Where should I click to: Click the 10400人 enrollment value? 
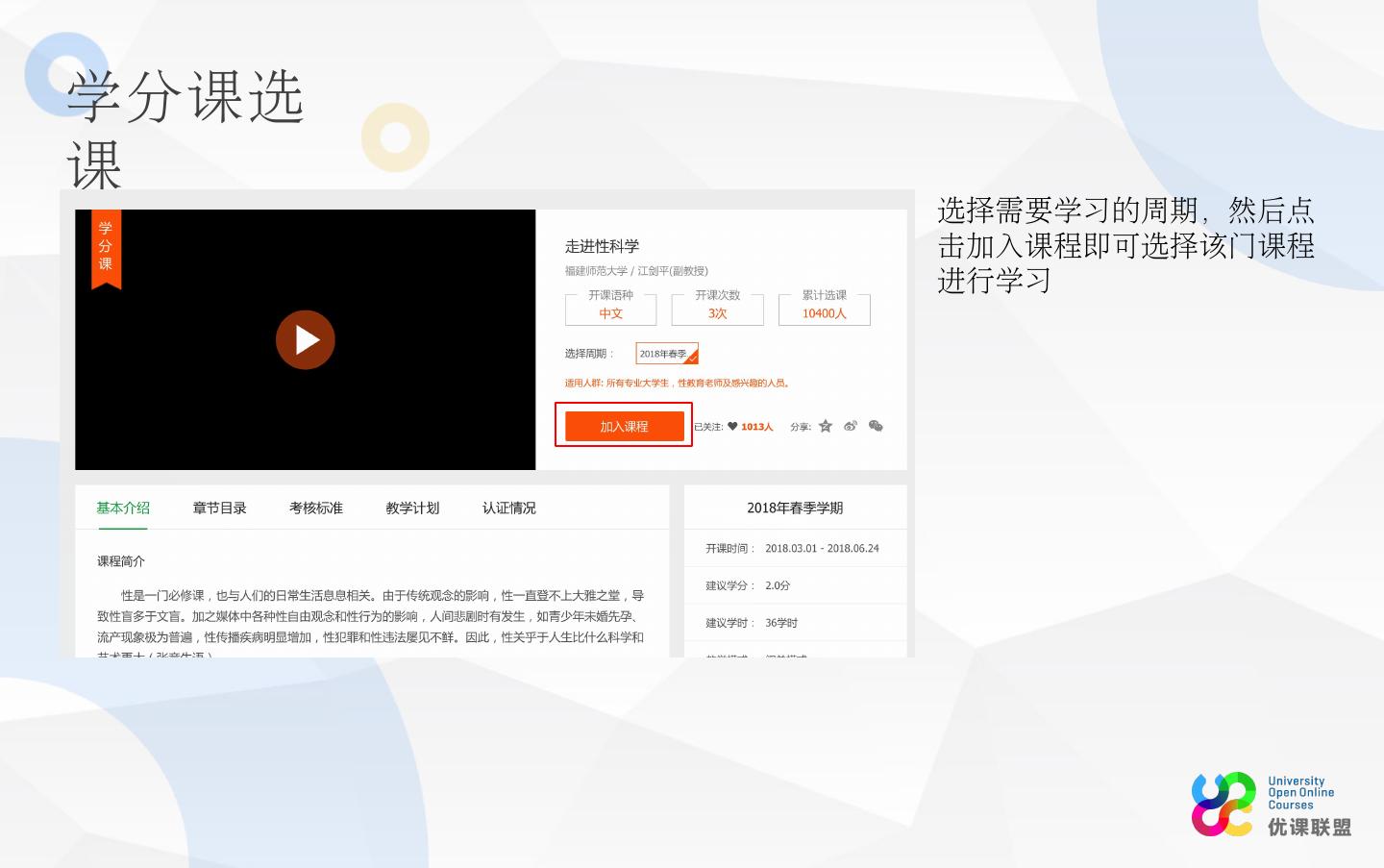[825, 313]
